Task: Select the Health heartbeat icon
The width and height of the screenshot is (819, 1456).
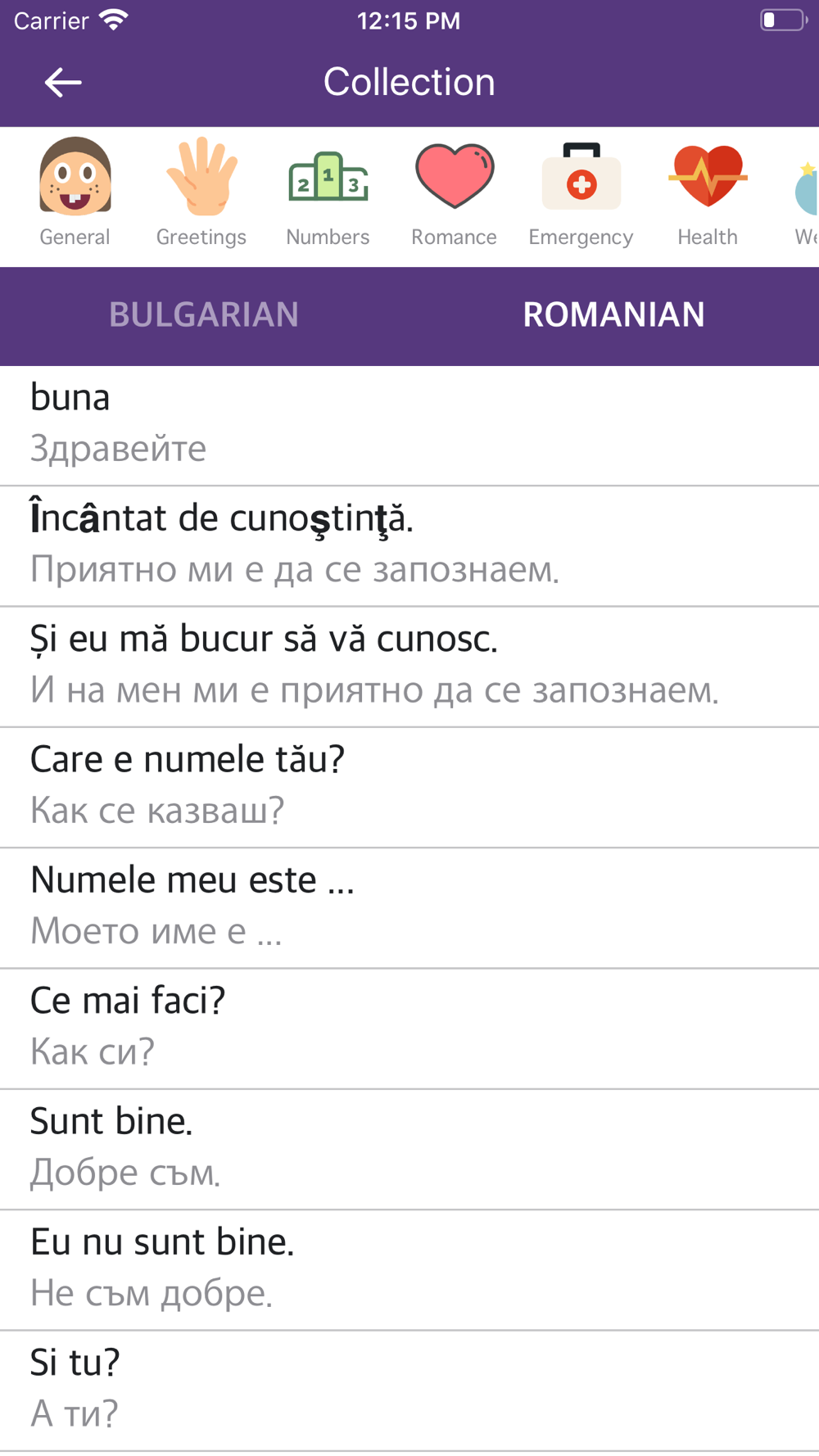Action: click(x=708, y=175)
